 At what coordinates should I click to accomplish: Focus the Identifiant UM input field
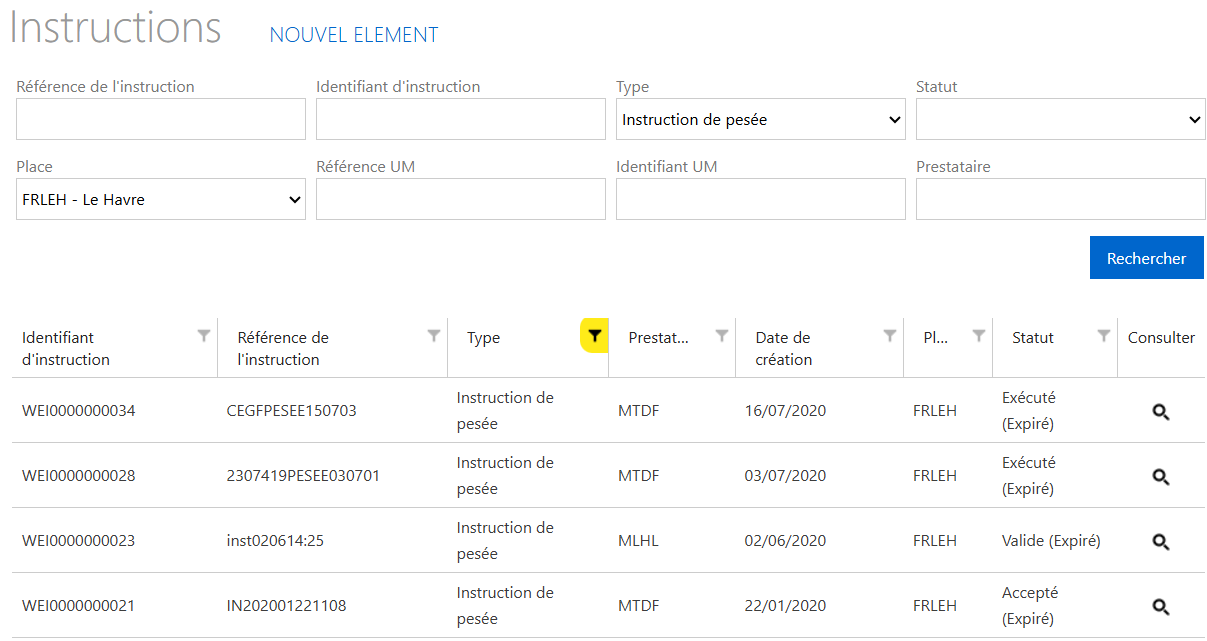(x=761, y=199)
